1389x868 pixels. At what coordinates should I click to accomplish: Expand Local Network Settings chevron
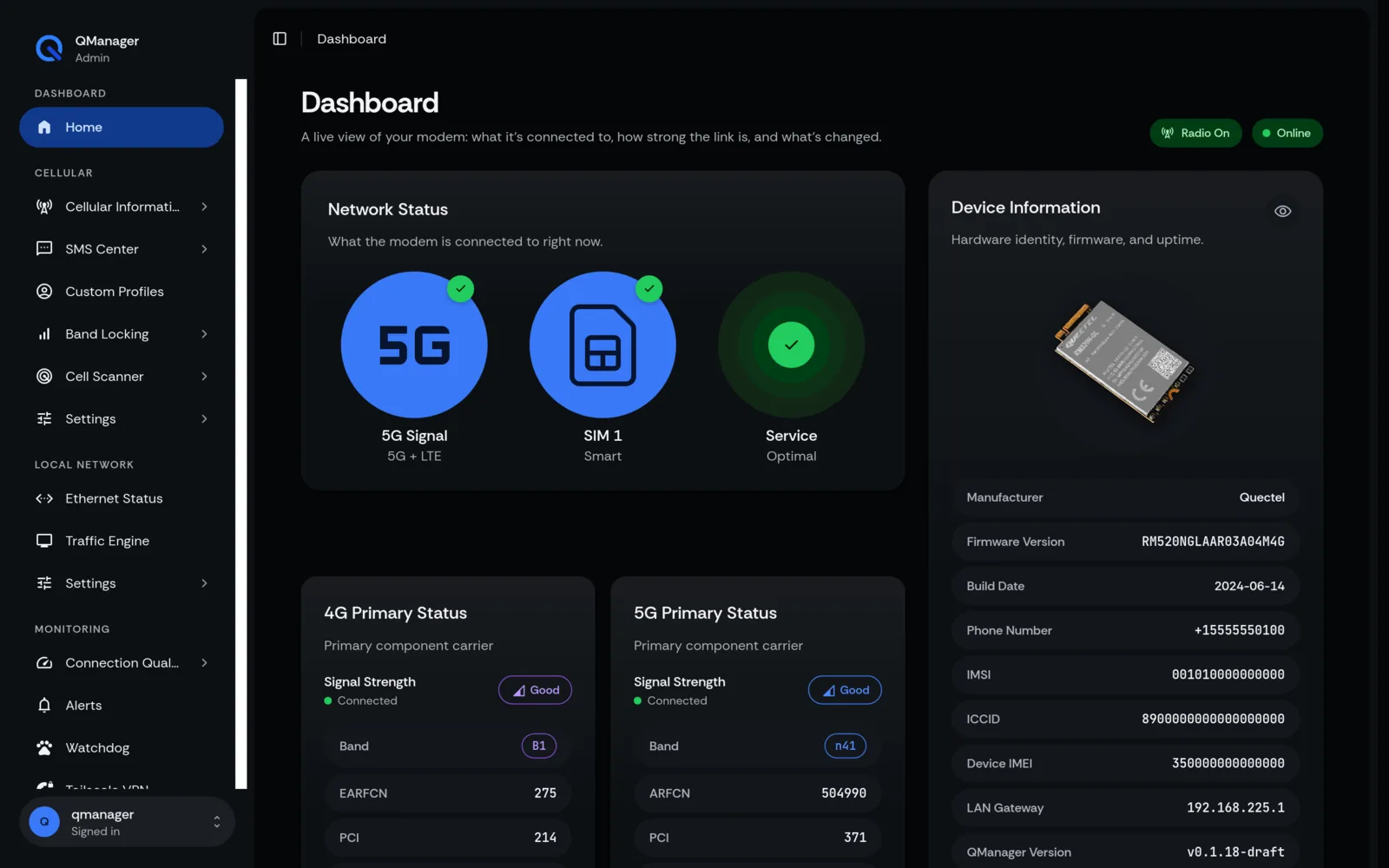tap(204, 583)
